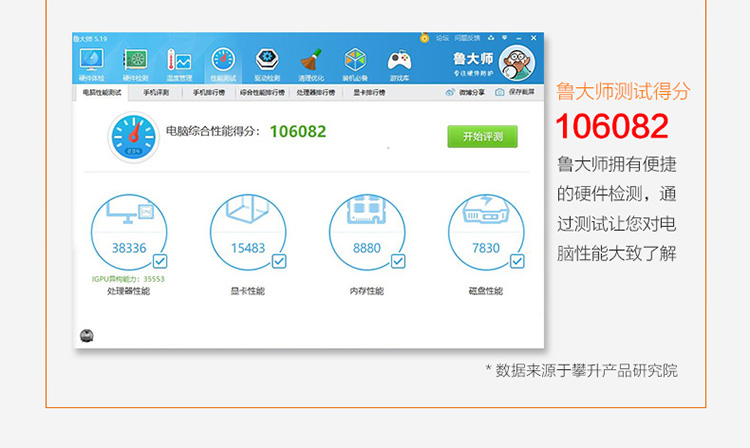750x448 pixels.
Task: Click the 磁盘性能 label
Action: (x=485, y=291)
